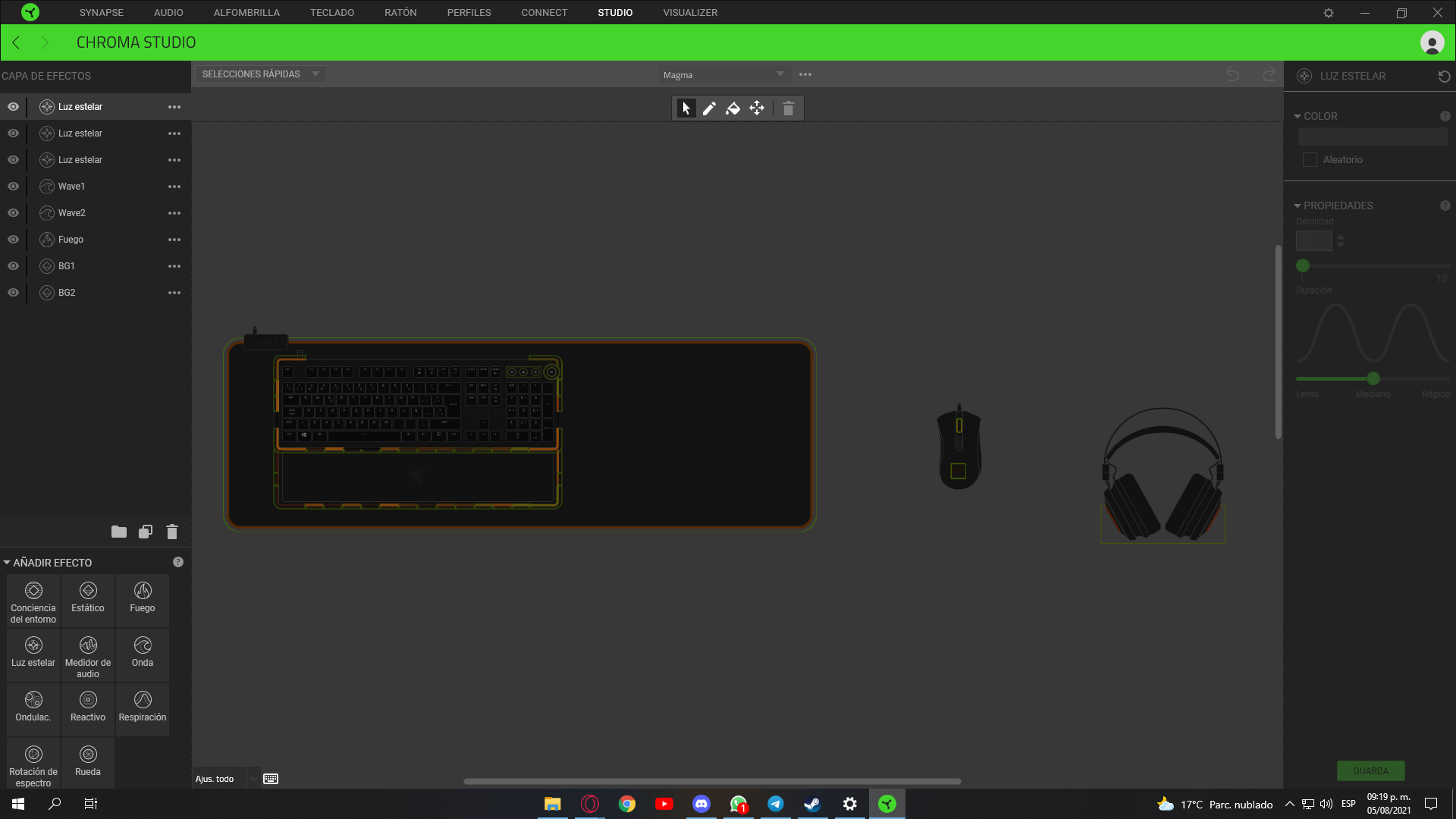Switch to the Synapse tab
This screenshot has width=1456, height=819.
tap(102, 13)
